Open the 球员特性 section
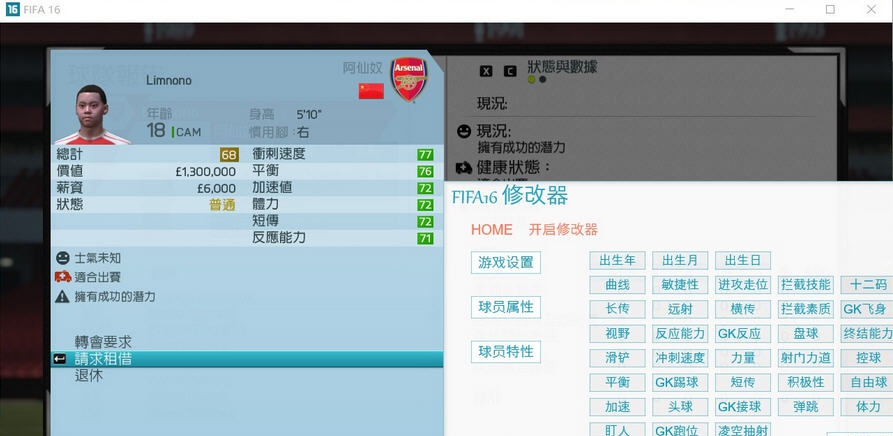The width and height of the screenshot is (893, 436). point(506,352)
